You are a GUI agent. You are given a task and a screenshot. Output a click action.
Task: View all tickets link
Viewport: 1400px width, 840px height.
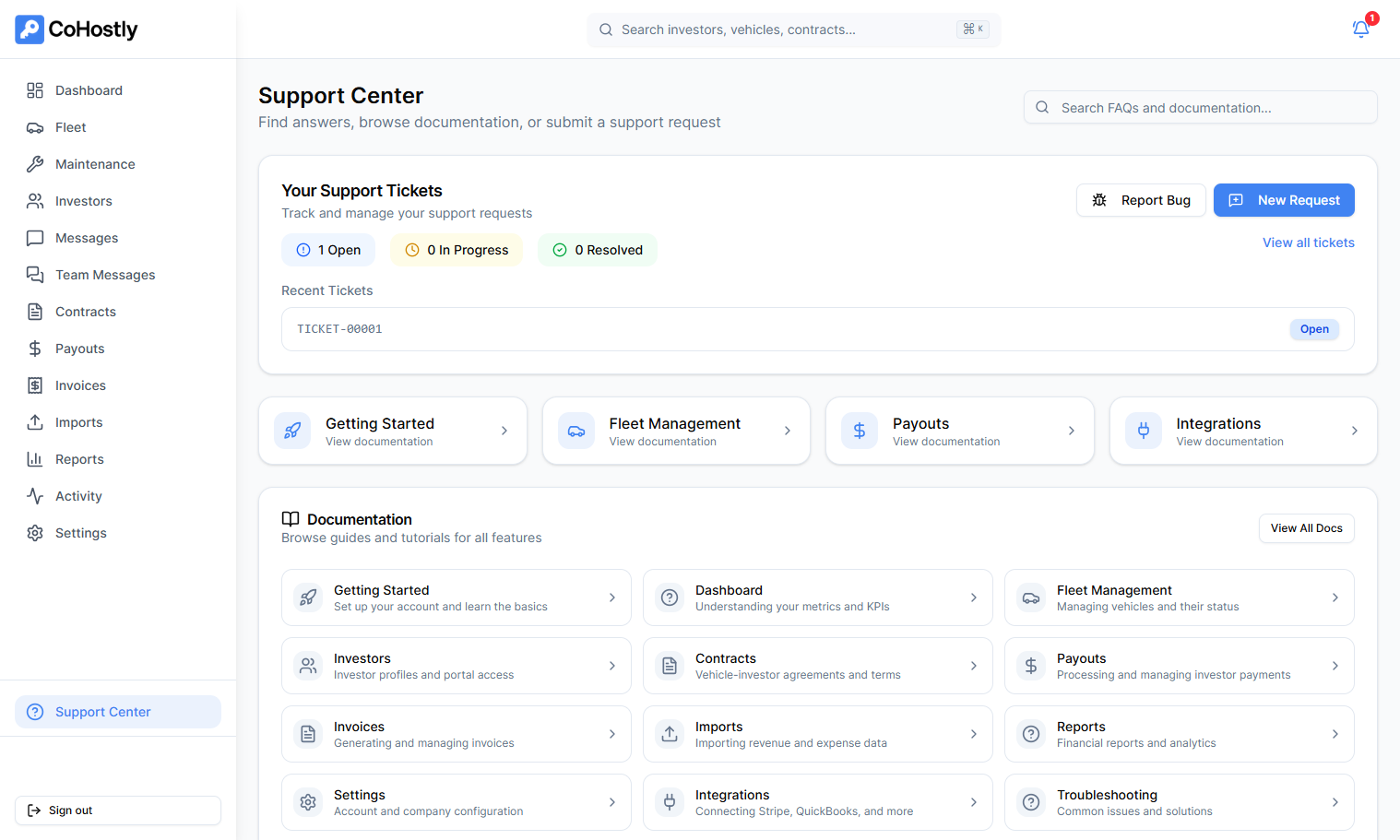point(1308,243)
